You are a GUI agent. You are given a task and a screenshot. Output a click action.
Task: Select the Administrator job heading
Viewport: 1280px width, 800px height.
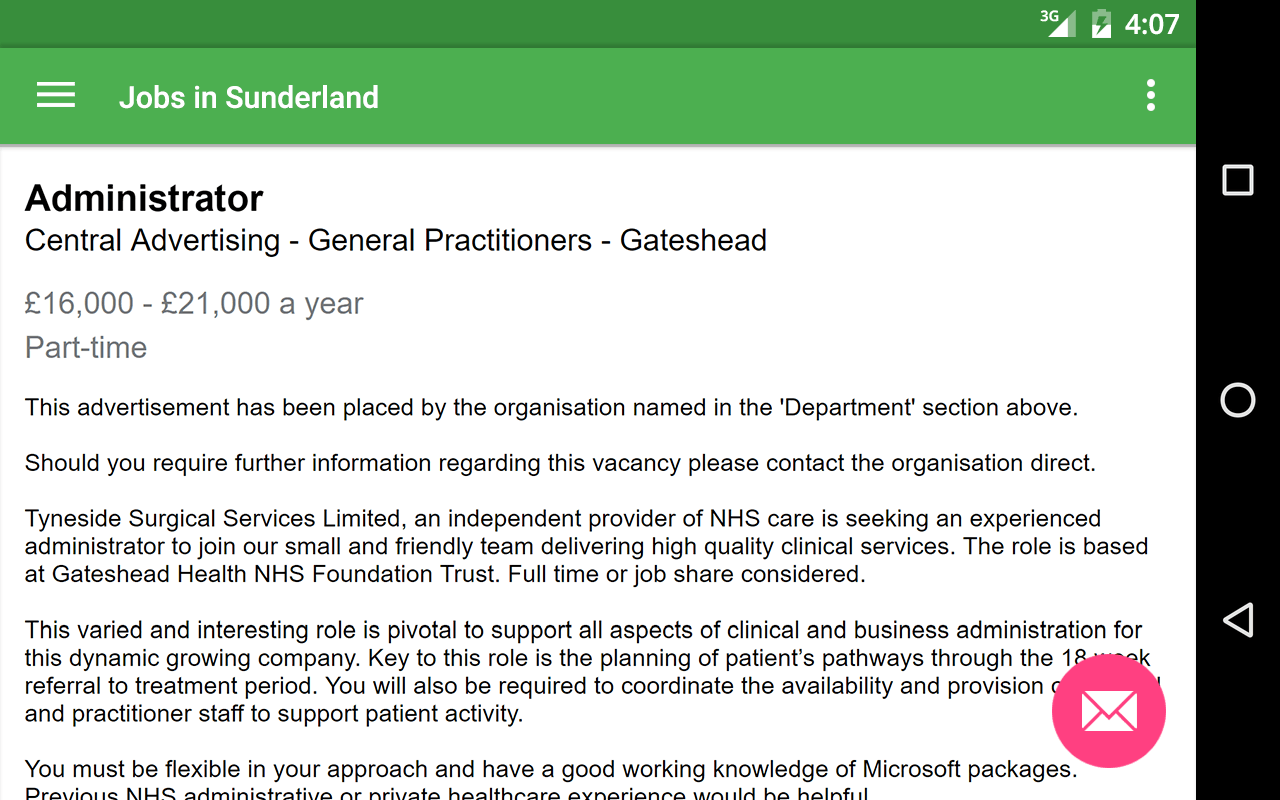click(x=144, y=198)
